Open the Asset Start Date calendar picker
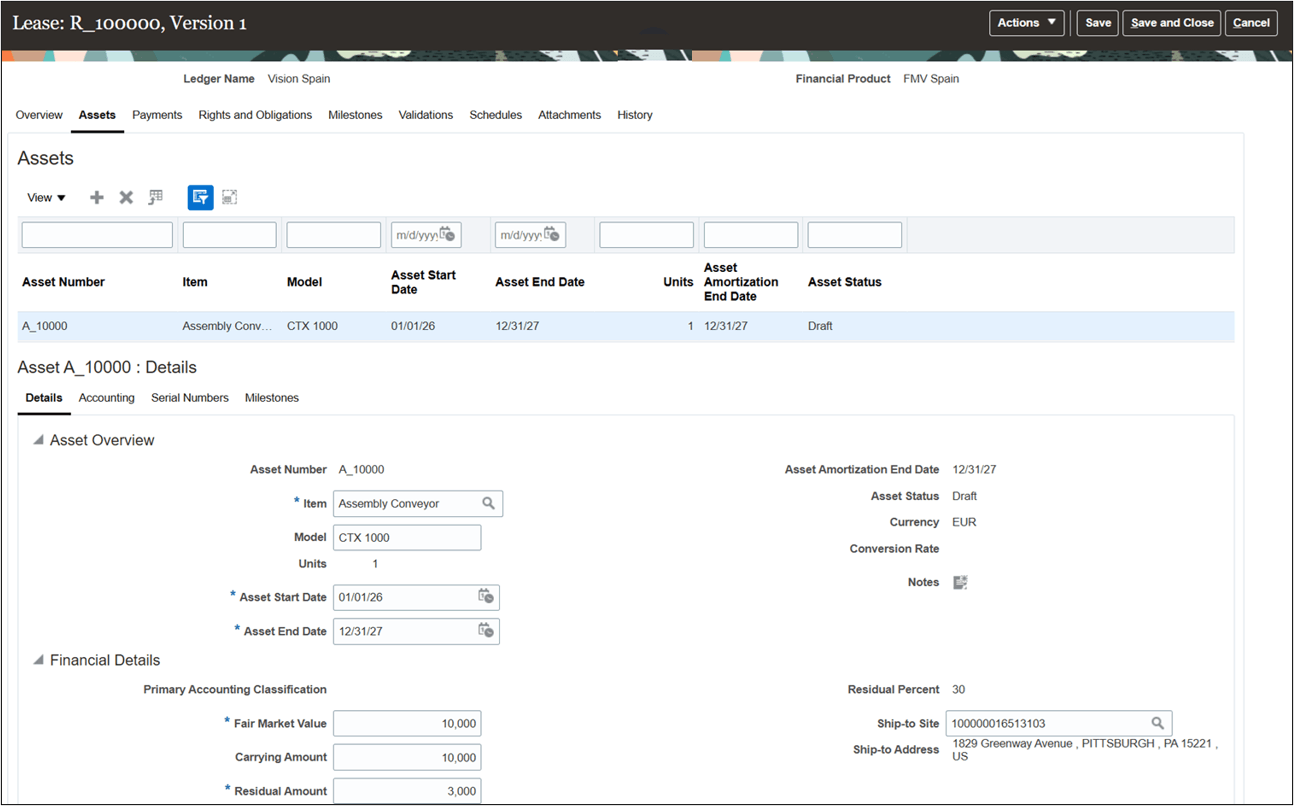Viewport: 1294px width, 806px height. pyautogui.click(x=486, y=597)
